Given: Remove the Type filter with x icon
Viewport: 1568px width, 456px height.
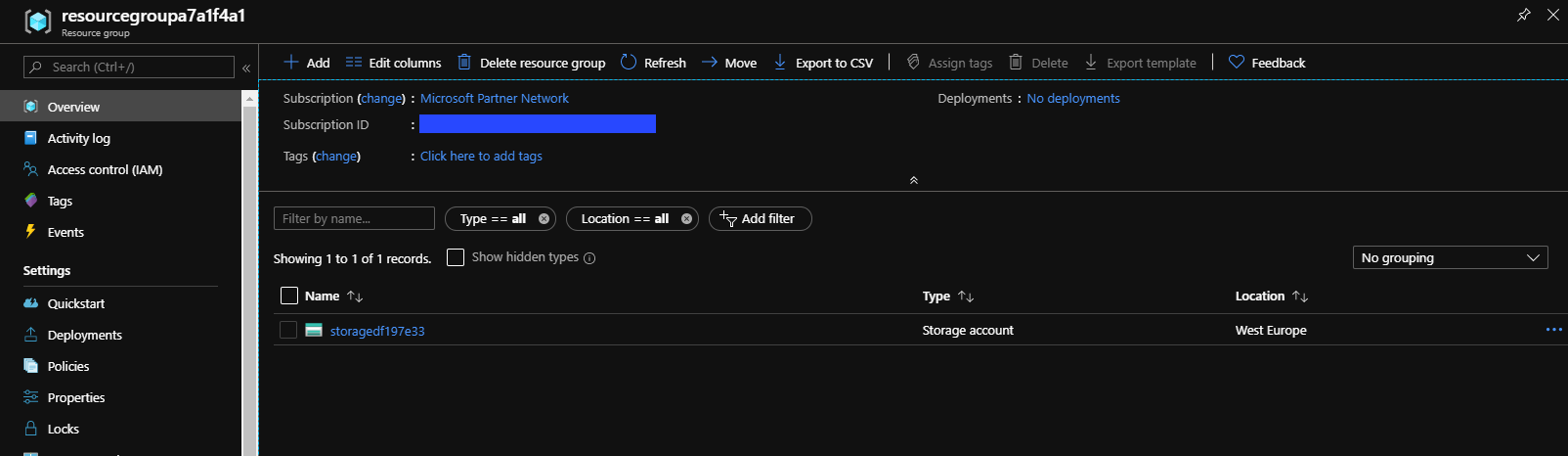Looking at the screenshot, I should pyautogui.click(x=544, y=219).
